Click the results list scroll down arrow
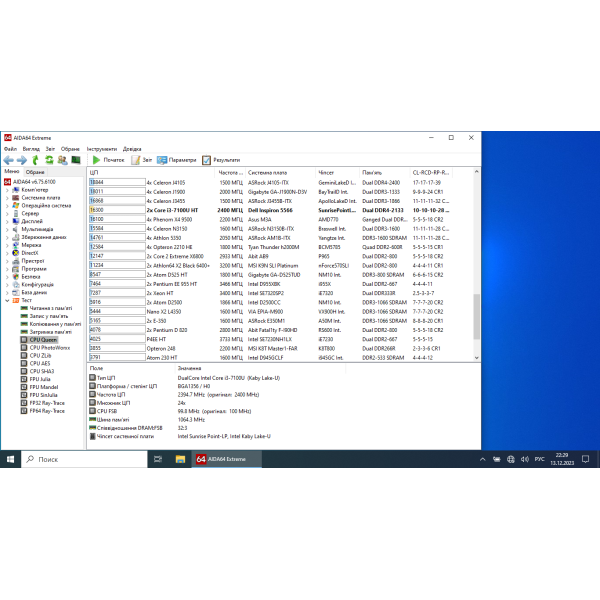Screen dimensions: 600x600 tap(476, 358)
